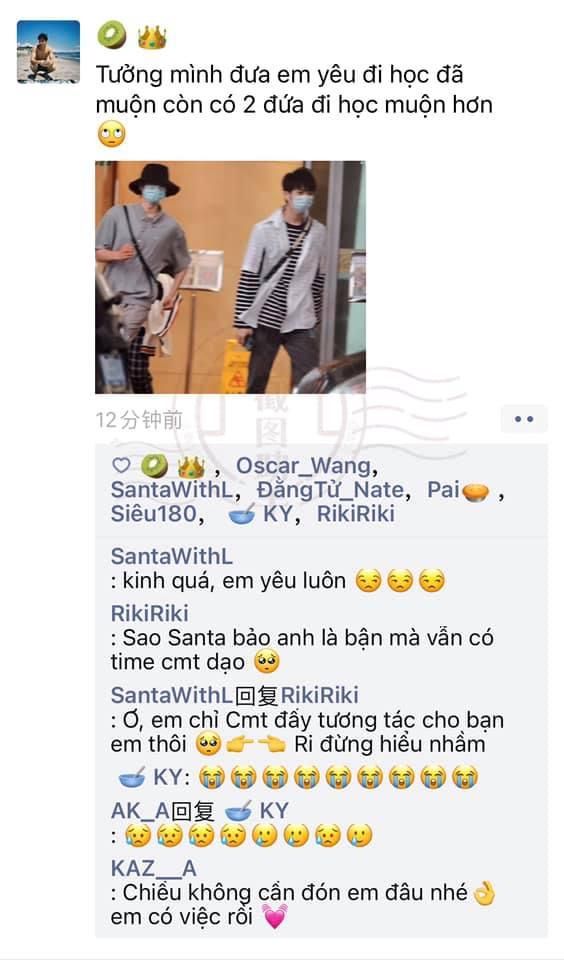Open RikiRiki commenter name above second comment
This screenshot has height=960, width=564.
point(149,613)
